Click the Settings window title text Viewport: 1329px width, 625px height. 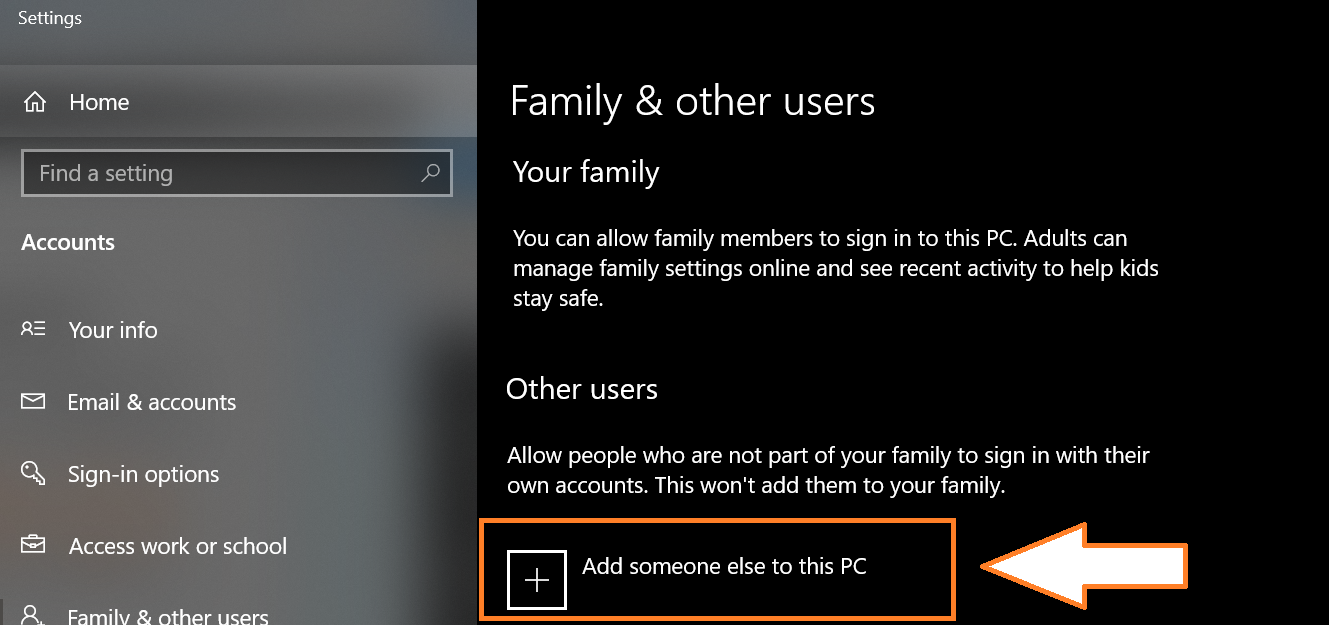[x=50, y=18]
